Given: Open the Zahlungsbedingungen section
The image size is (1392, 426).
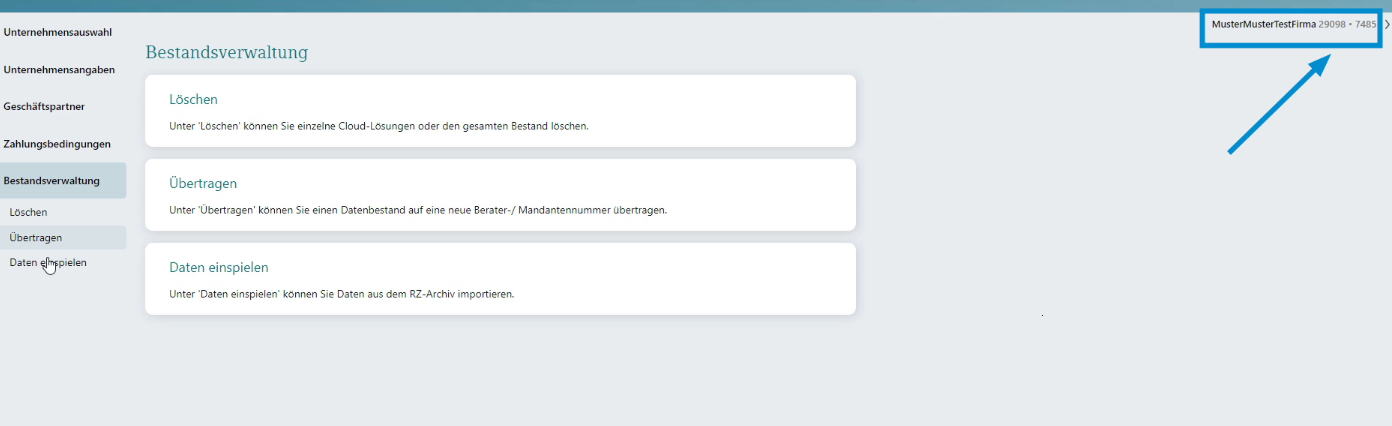Looking at the screenshot, I should (57, 144).
